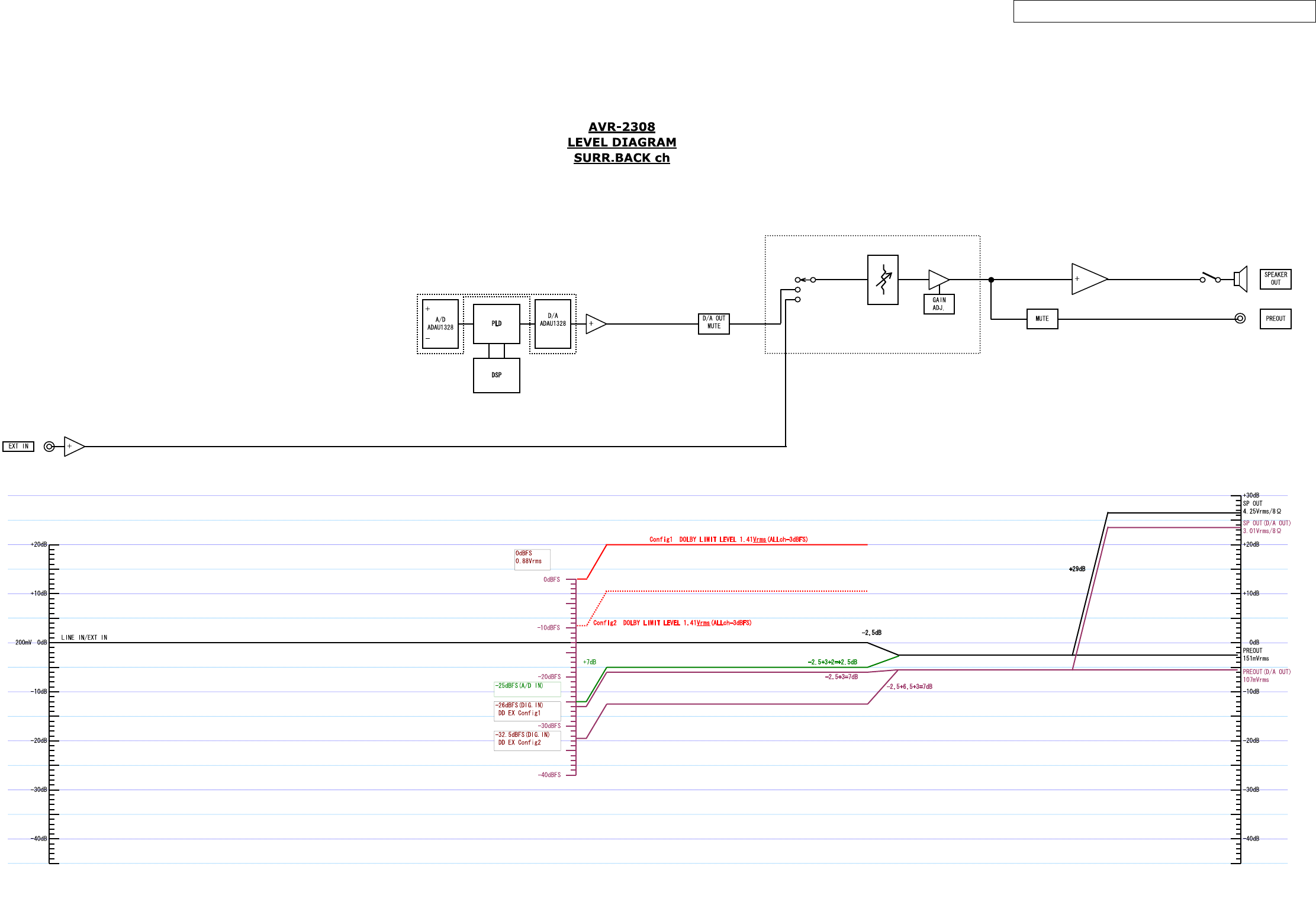This screenshot has width=1316, height=924.
Task: Click the EXT IN jack connector symbol
Action: [49, 447]
